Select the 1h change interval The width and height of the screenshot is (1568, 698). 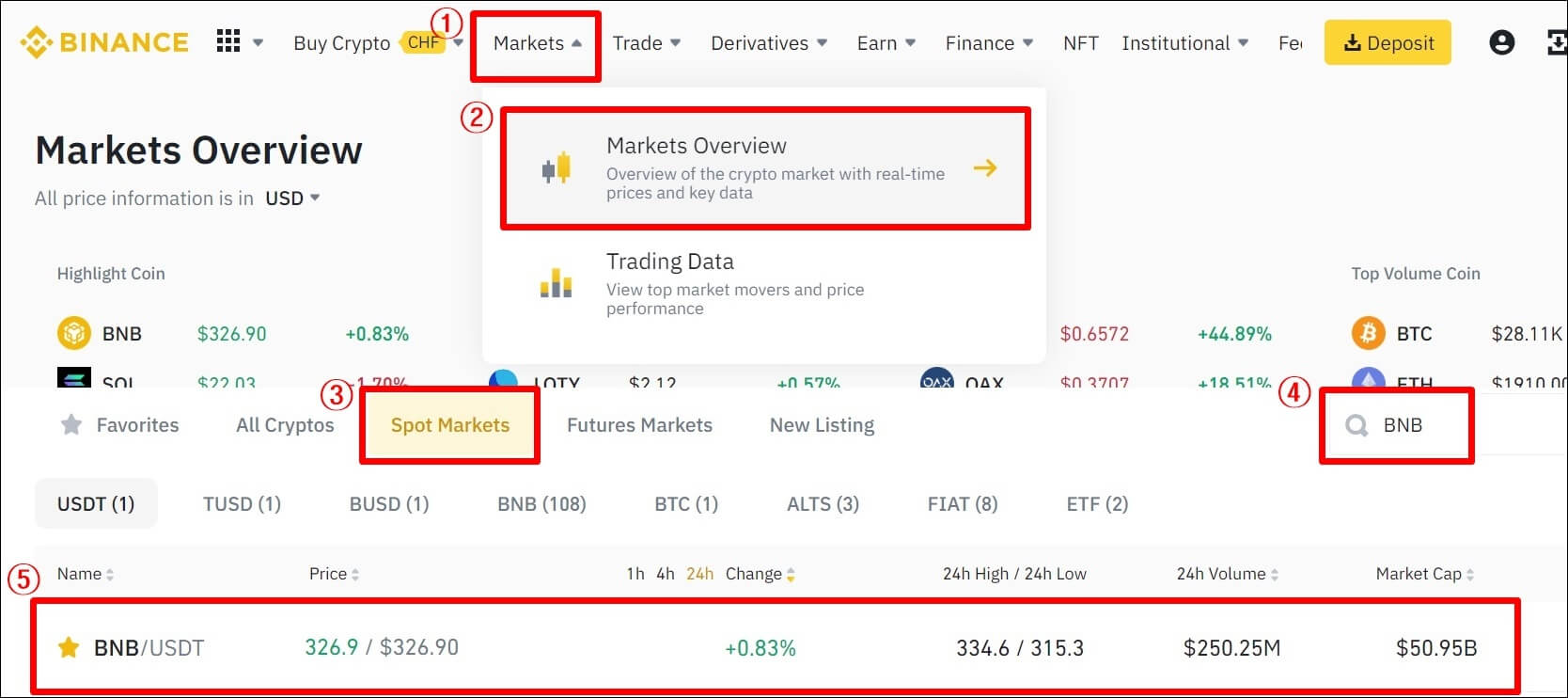pos(635,574)
